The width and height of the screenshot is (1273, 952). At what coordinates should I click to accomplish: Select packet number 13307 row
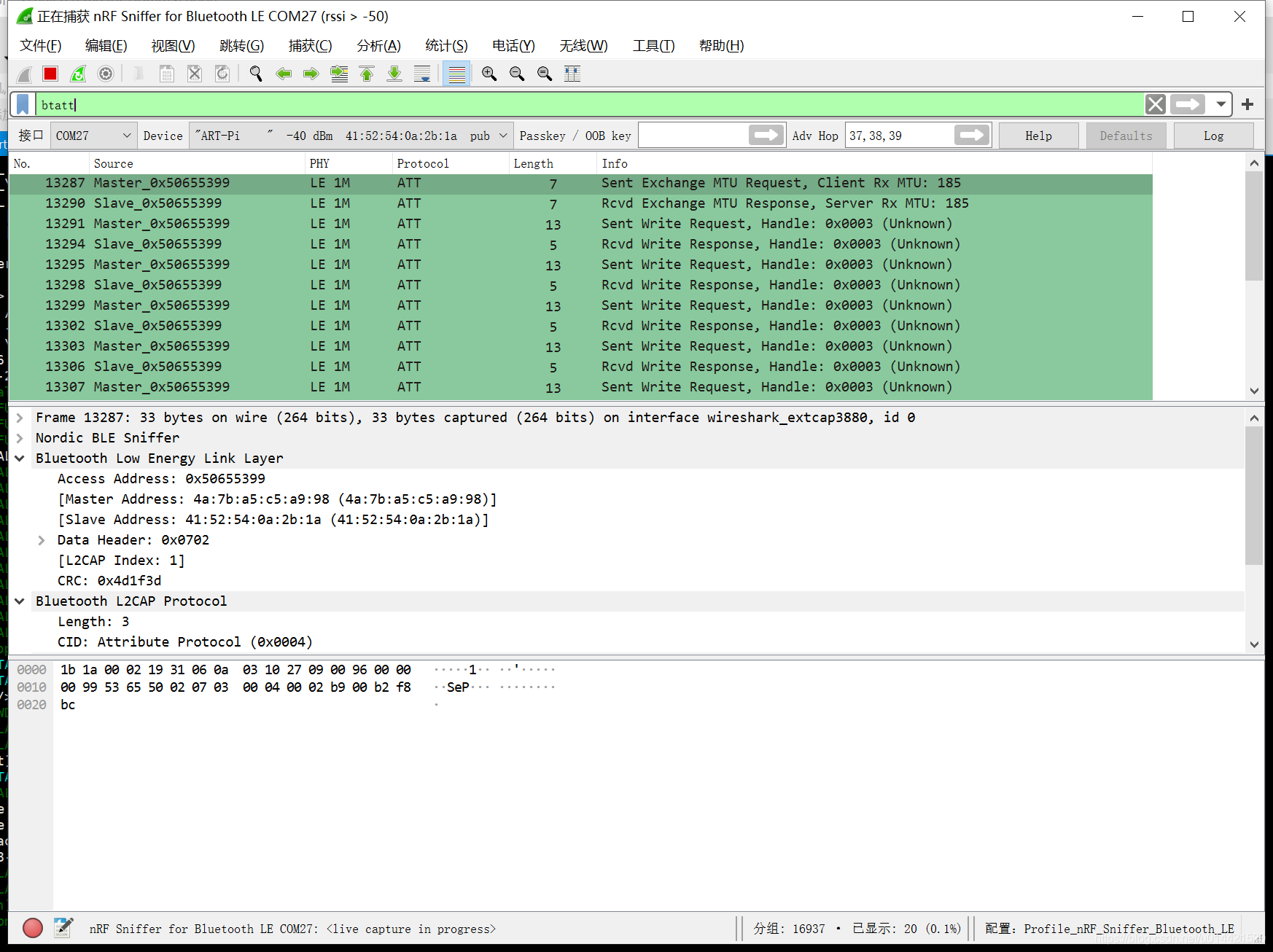point(581,387)
